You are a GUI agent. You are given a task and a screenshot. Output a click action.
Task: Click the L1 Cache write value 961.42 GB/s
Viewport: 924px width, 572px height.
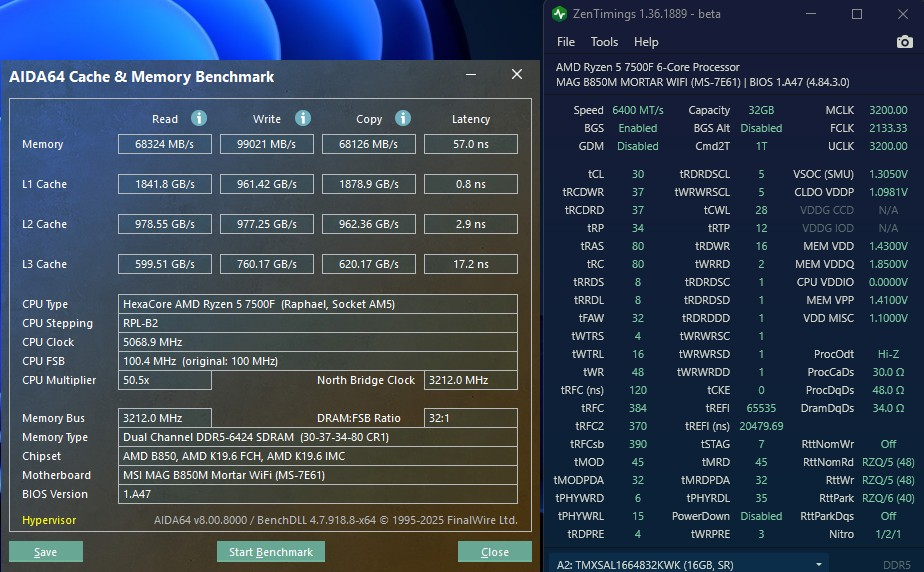tap(267, 184)
